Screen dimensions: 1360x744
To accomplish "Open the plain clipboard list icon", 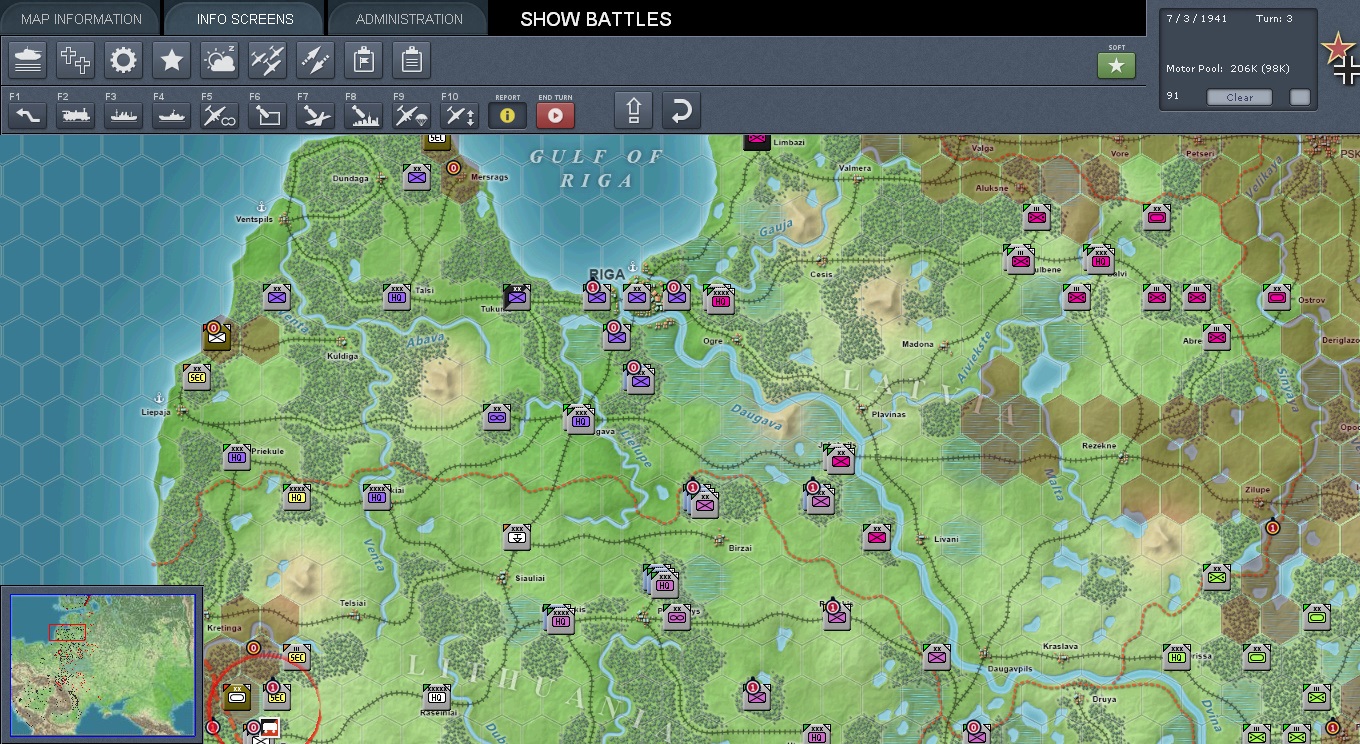I will (411, 60).
